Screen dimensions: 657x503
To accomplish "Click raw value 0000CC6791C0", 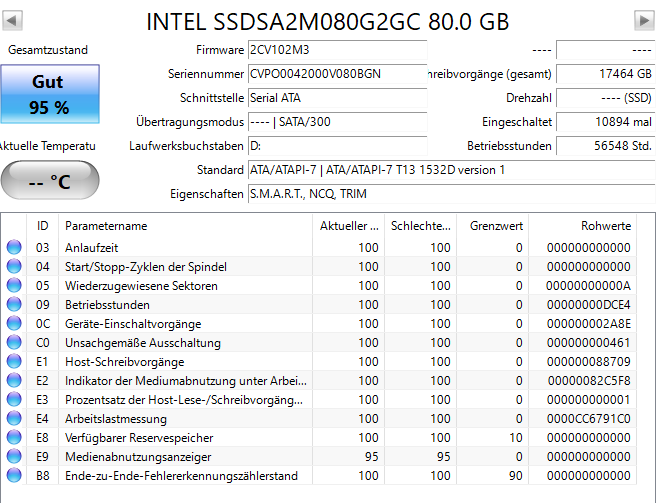I will coord(588,419).
